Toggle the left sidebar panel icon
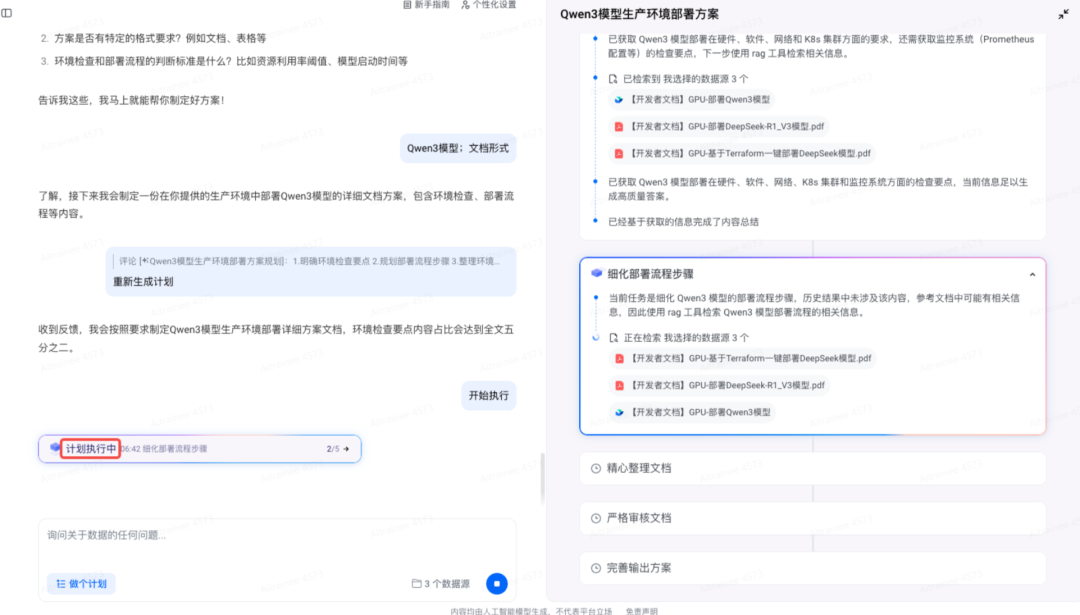 pos(7,12)
